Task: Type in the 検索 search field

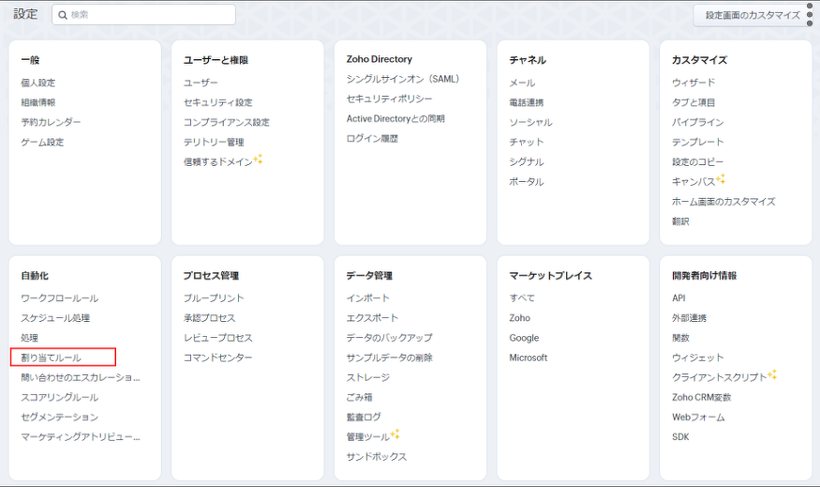Action: coord(150,15)
